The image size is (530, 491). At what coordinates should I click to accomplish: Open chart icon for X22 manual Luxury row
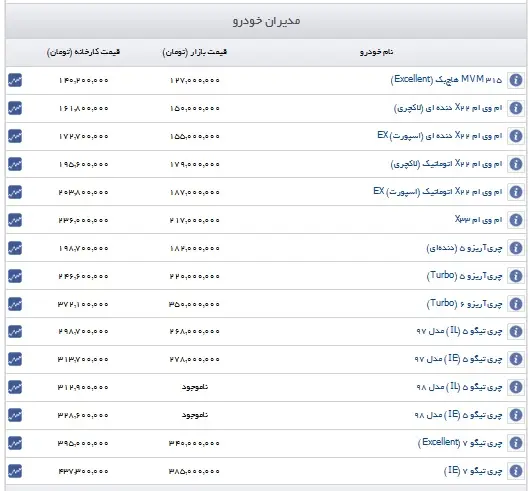point(15,108)
